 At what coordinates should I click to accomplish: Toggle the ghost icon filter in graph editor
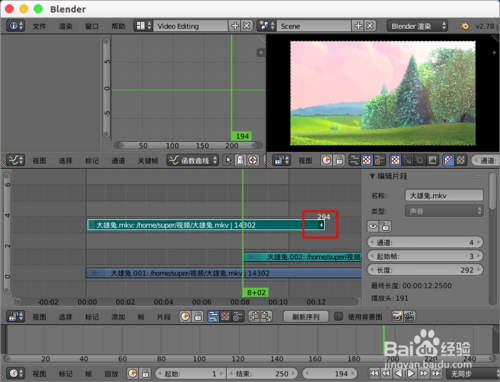point(240,160)
